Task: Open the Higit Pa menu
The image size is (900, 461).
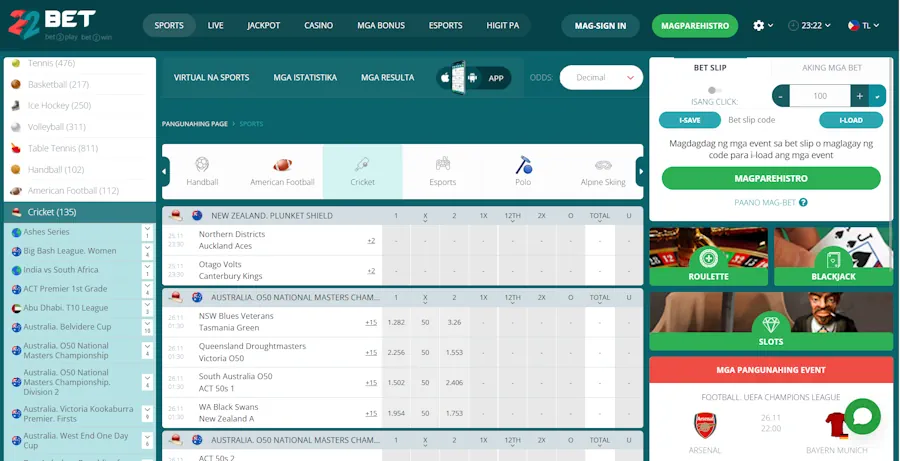Action: point(502,26)
